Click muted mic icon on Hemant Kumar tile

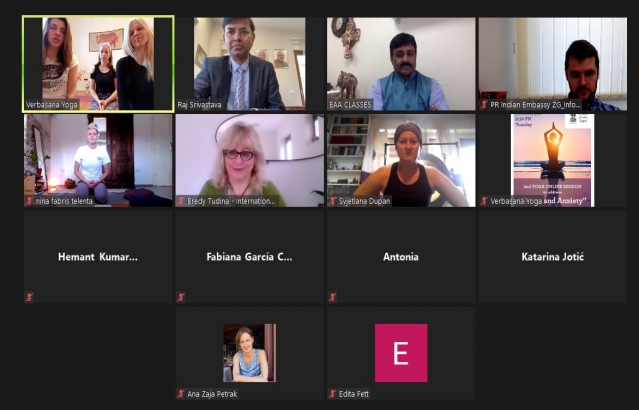[29, 297]
